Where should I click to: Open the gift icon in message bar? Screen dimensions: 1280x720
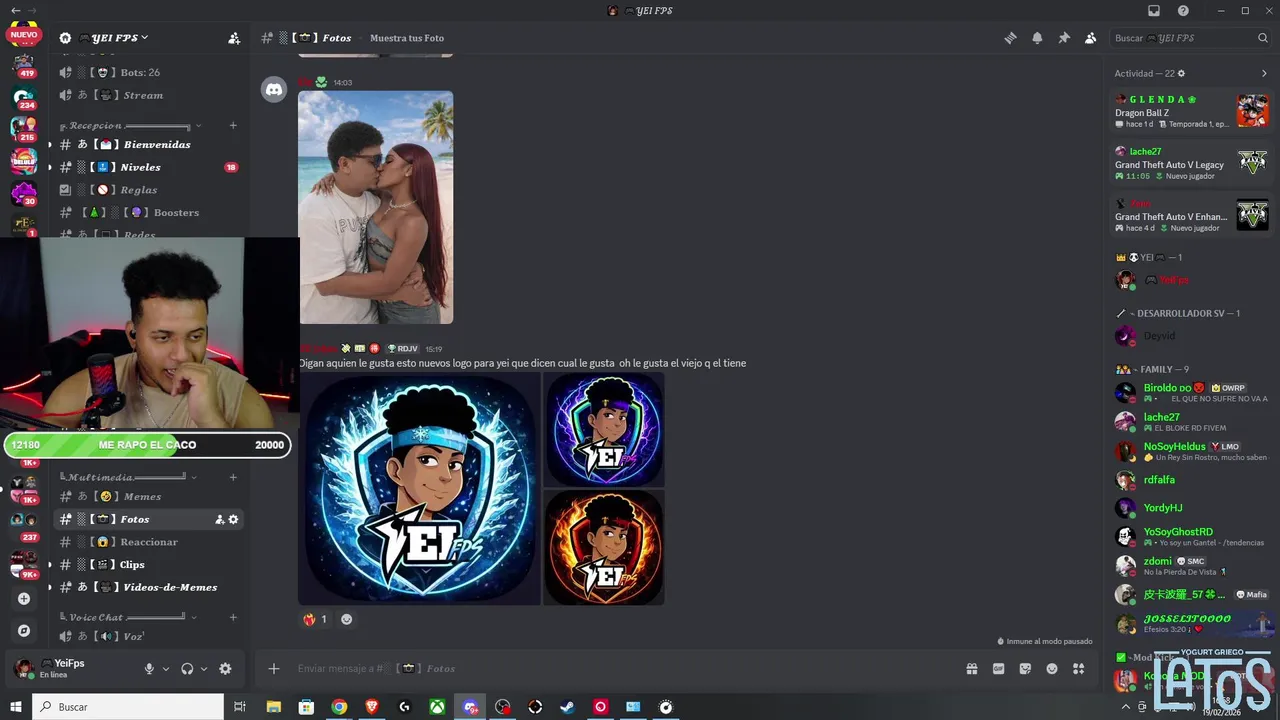tap(971, 668)
